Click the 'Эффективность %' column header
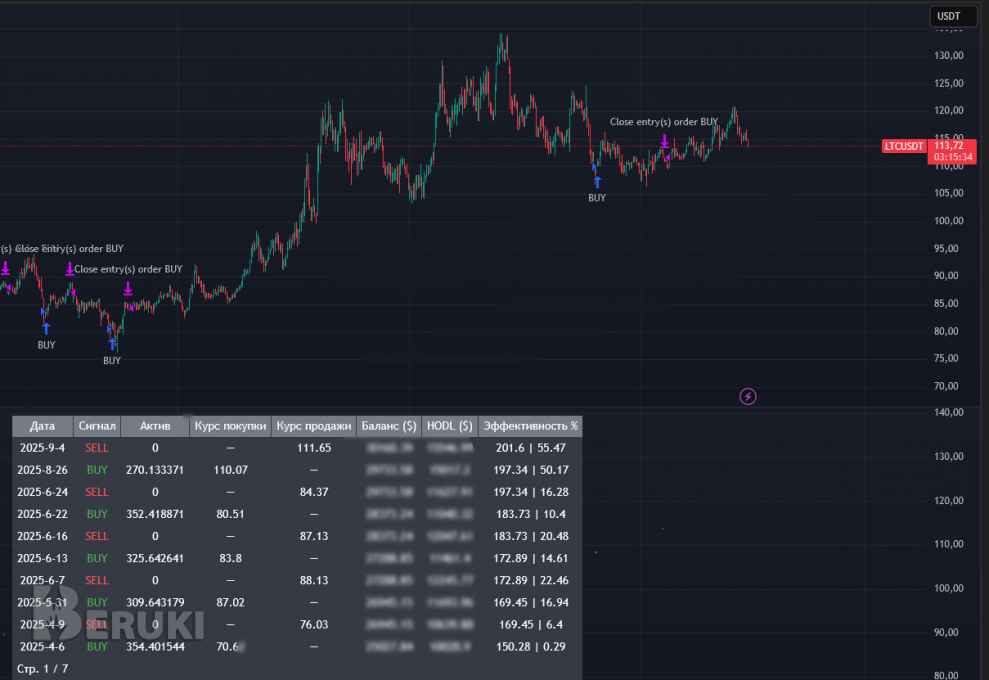989x680 pixels. (530, 426)
